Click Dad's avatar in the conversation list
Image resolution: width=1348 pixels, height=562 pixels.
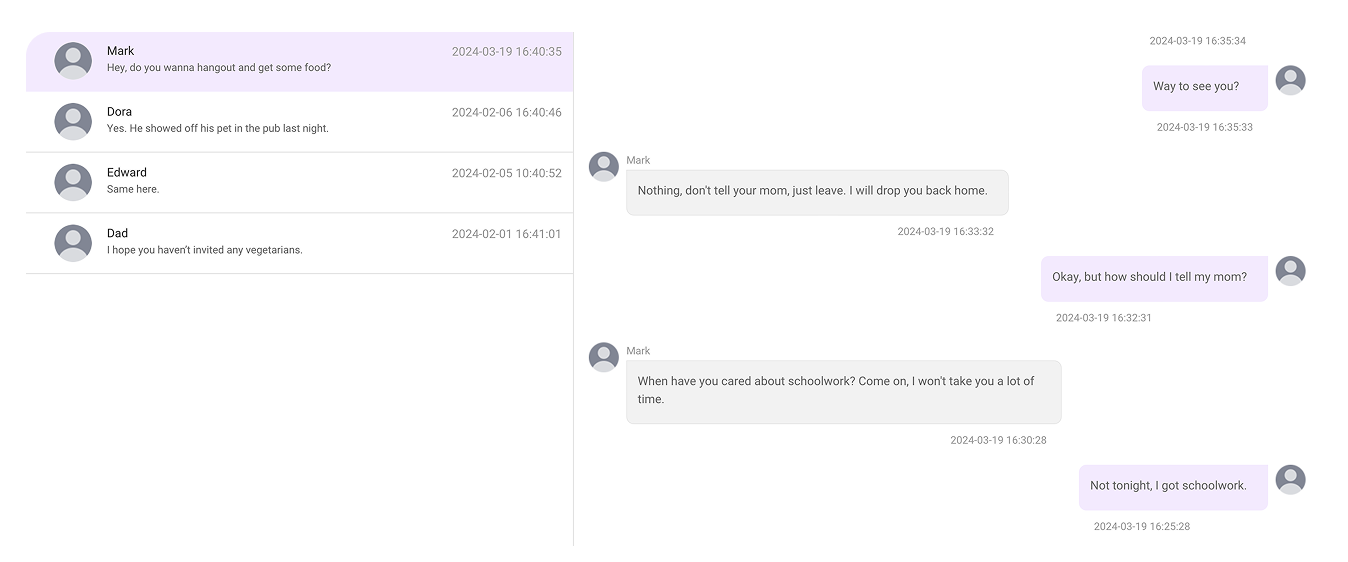(x=73, y=243)
